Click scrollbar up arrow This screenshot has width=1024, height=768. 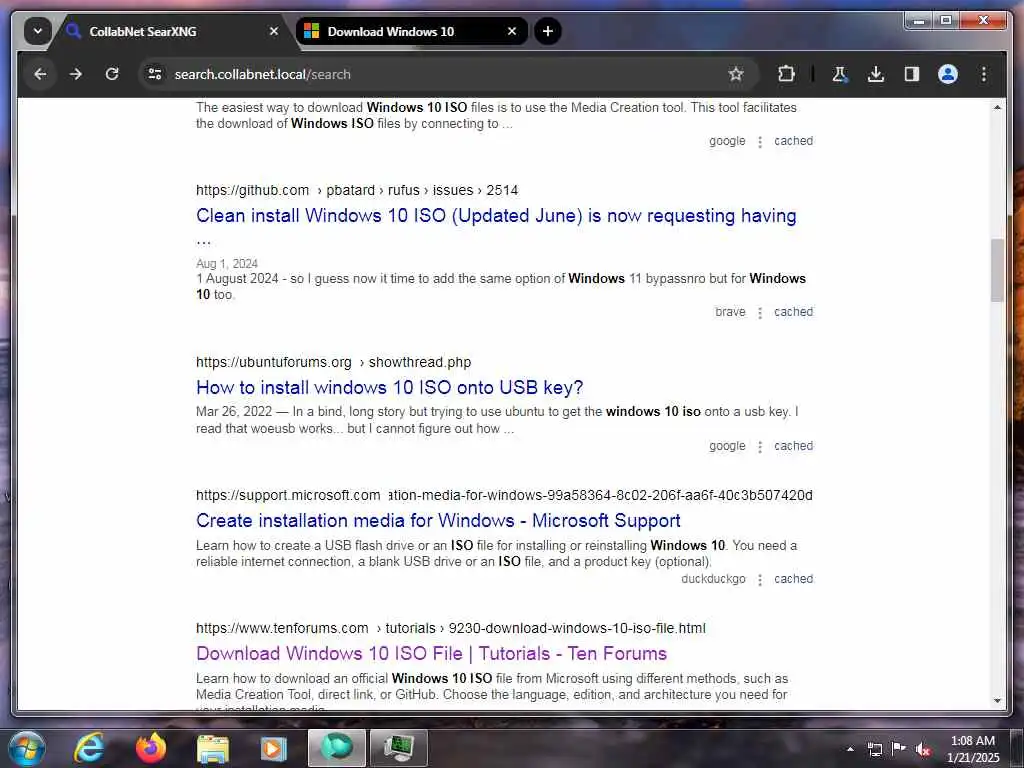(997, 107)
